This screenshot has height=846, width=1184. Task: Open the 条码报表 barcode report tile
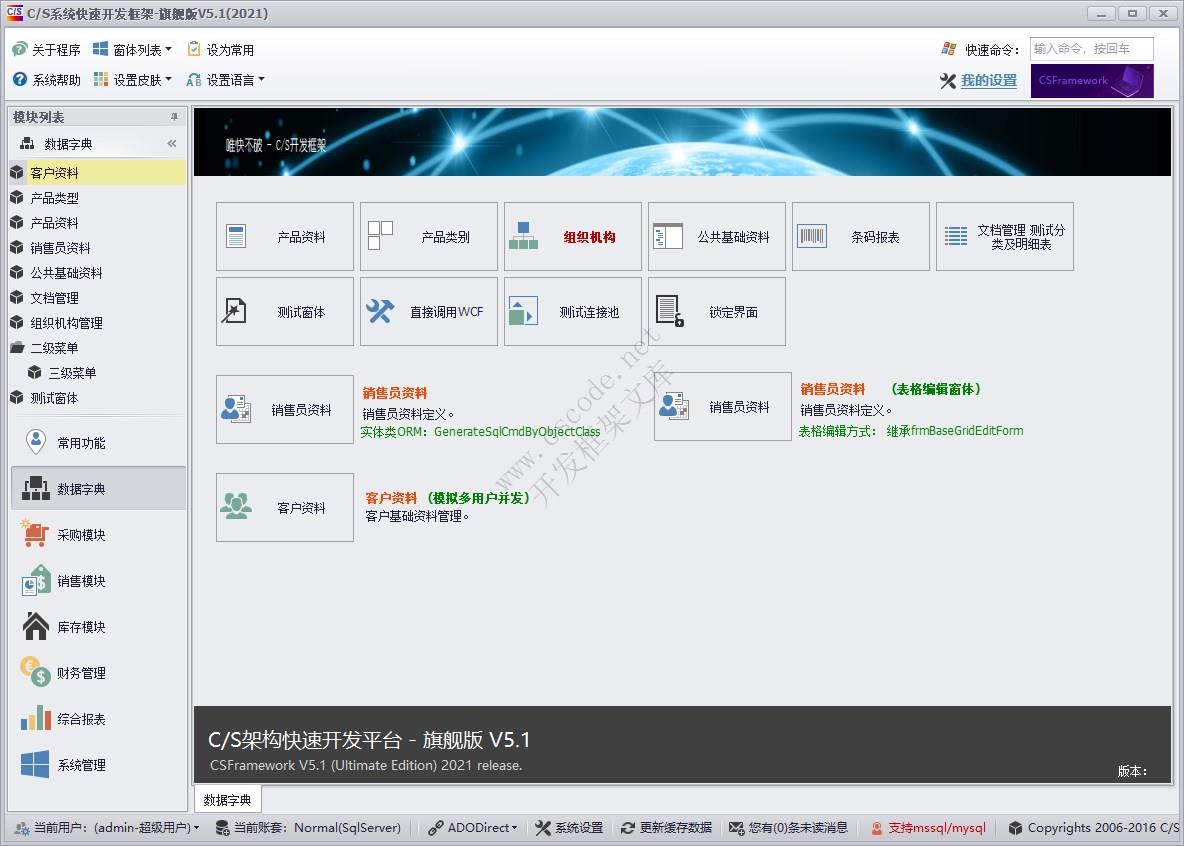coord(860,236)
